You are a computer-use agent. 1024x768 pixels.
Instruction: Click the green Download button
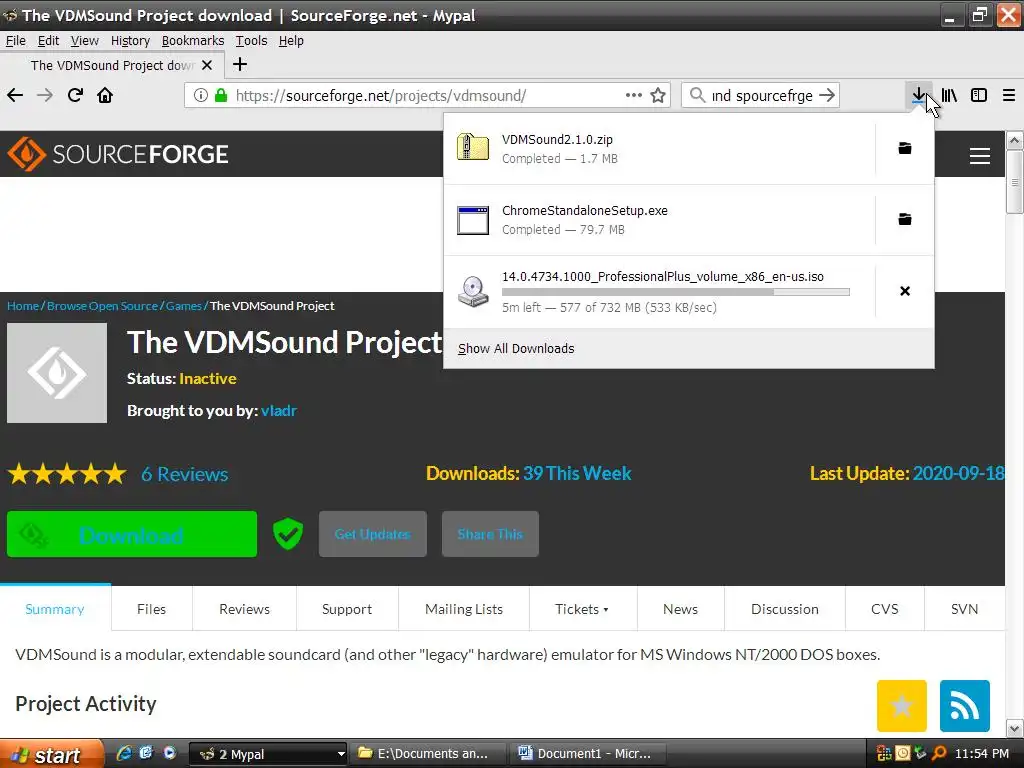pos(132,534)
